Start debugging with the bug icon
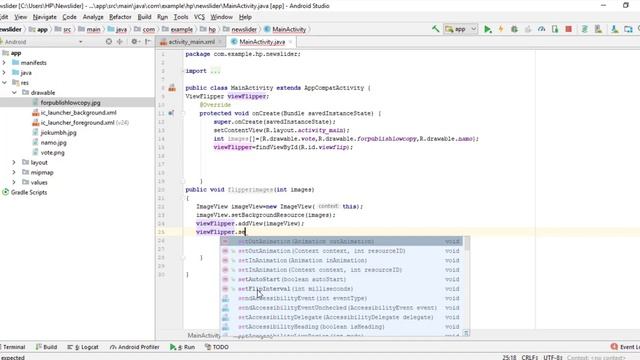The width and height of the screenshot is (640, 360). (x=514, y=29)
